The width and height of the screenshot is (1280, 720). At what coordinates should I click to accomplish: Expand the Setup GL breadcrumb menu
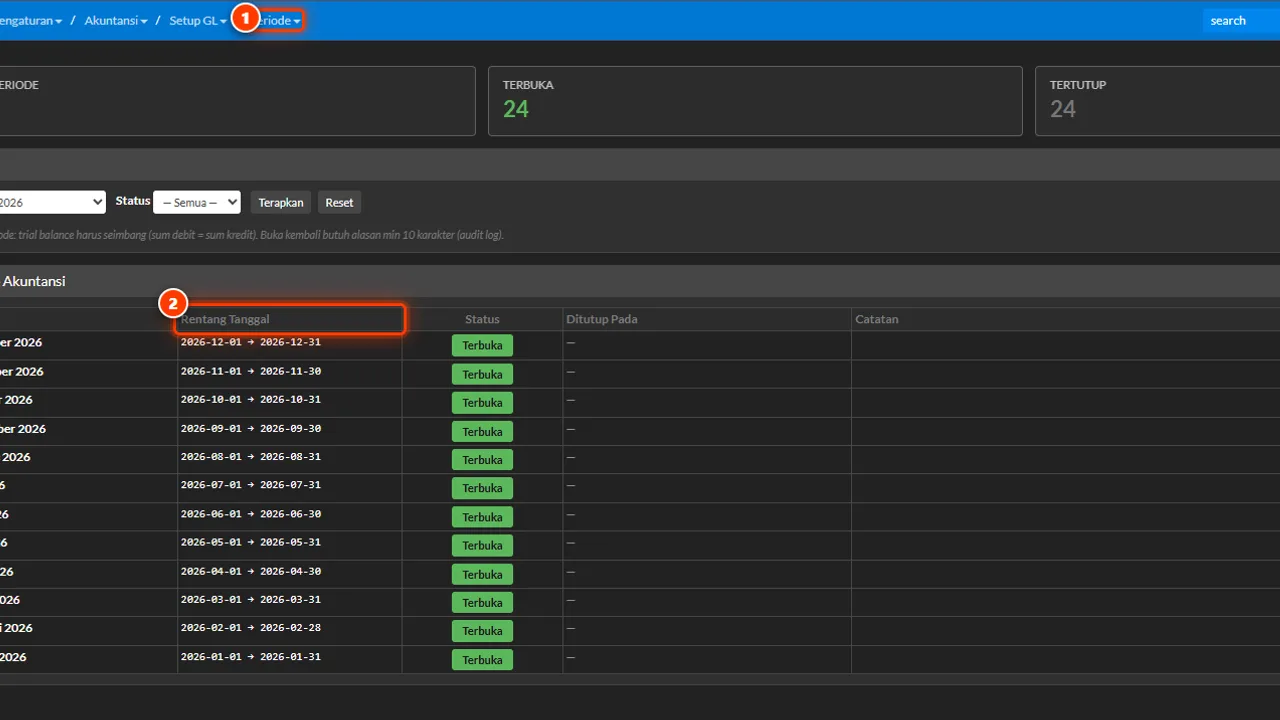tap(198, 20)
